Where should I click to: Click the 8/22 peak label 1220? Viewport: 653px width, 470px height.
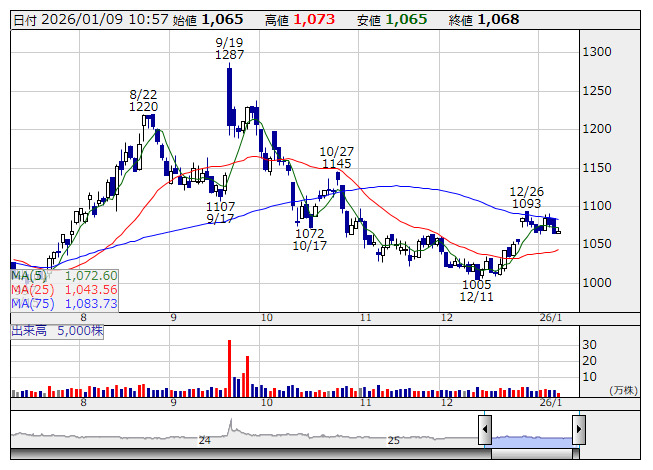point(143,106)
